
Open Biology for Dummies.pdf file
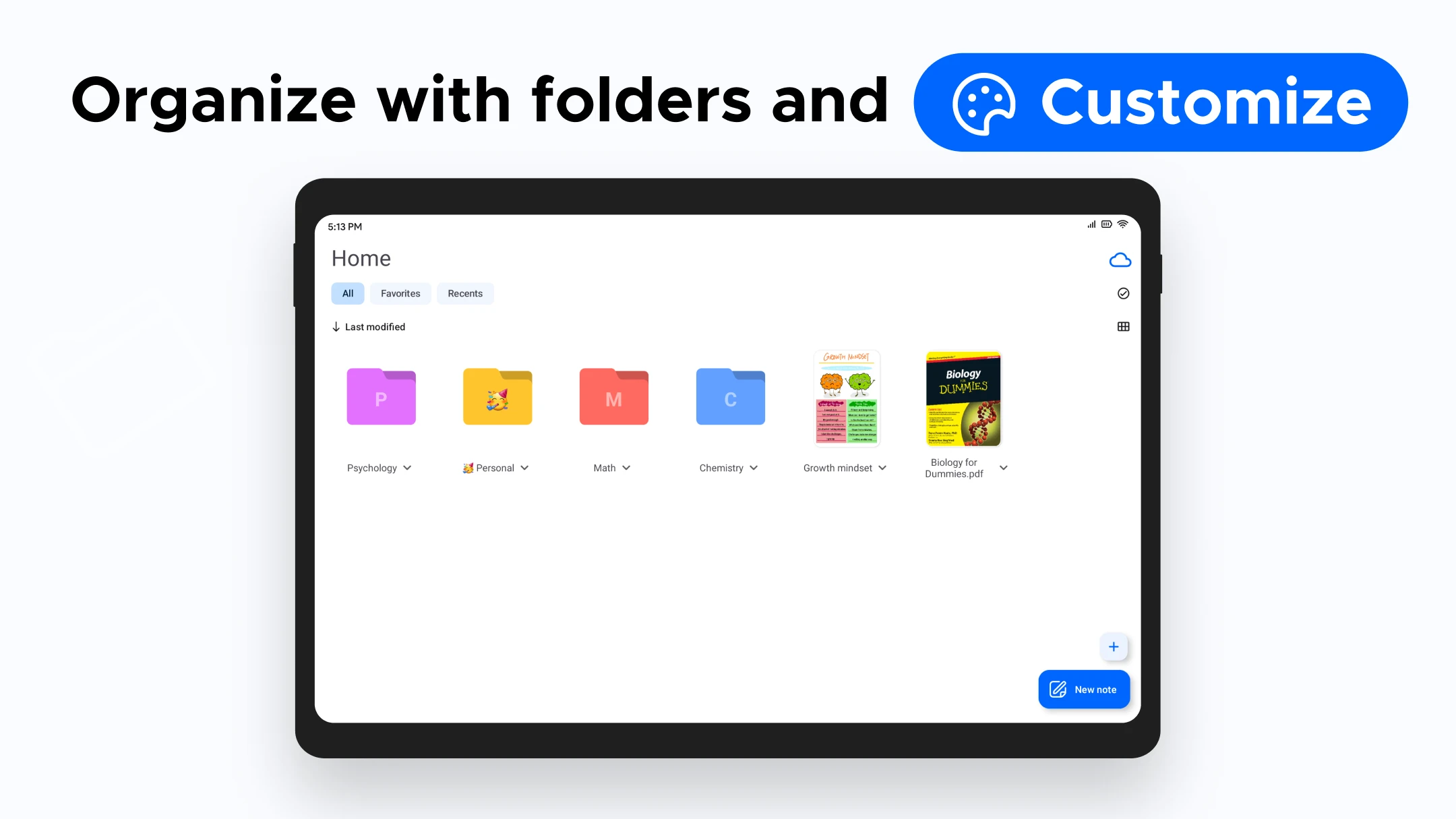click(961, 397)
